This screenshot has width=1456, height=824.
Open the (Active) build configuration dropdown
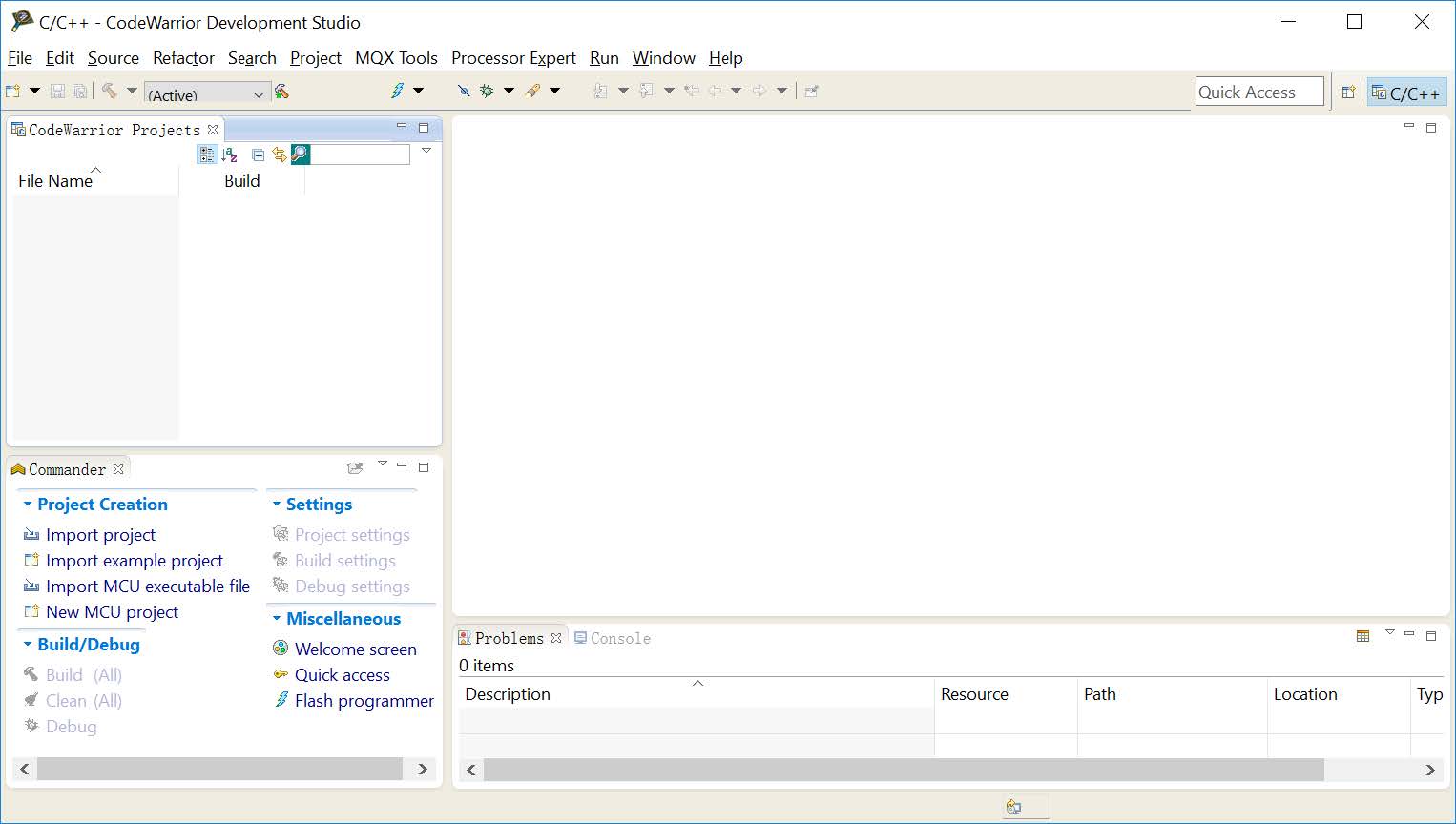[206, 93]
